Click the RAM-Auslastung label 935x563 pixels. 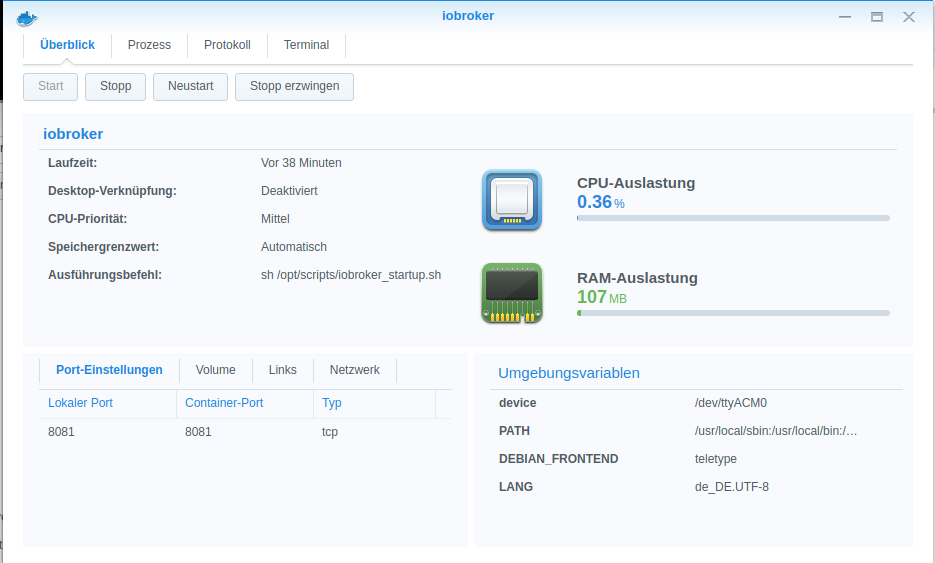[x=637, y=278]
